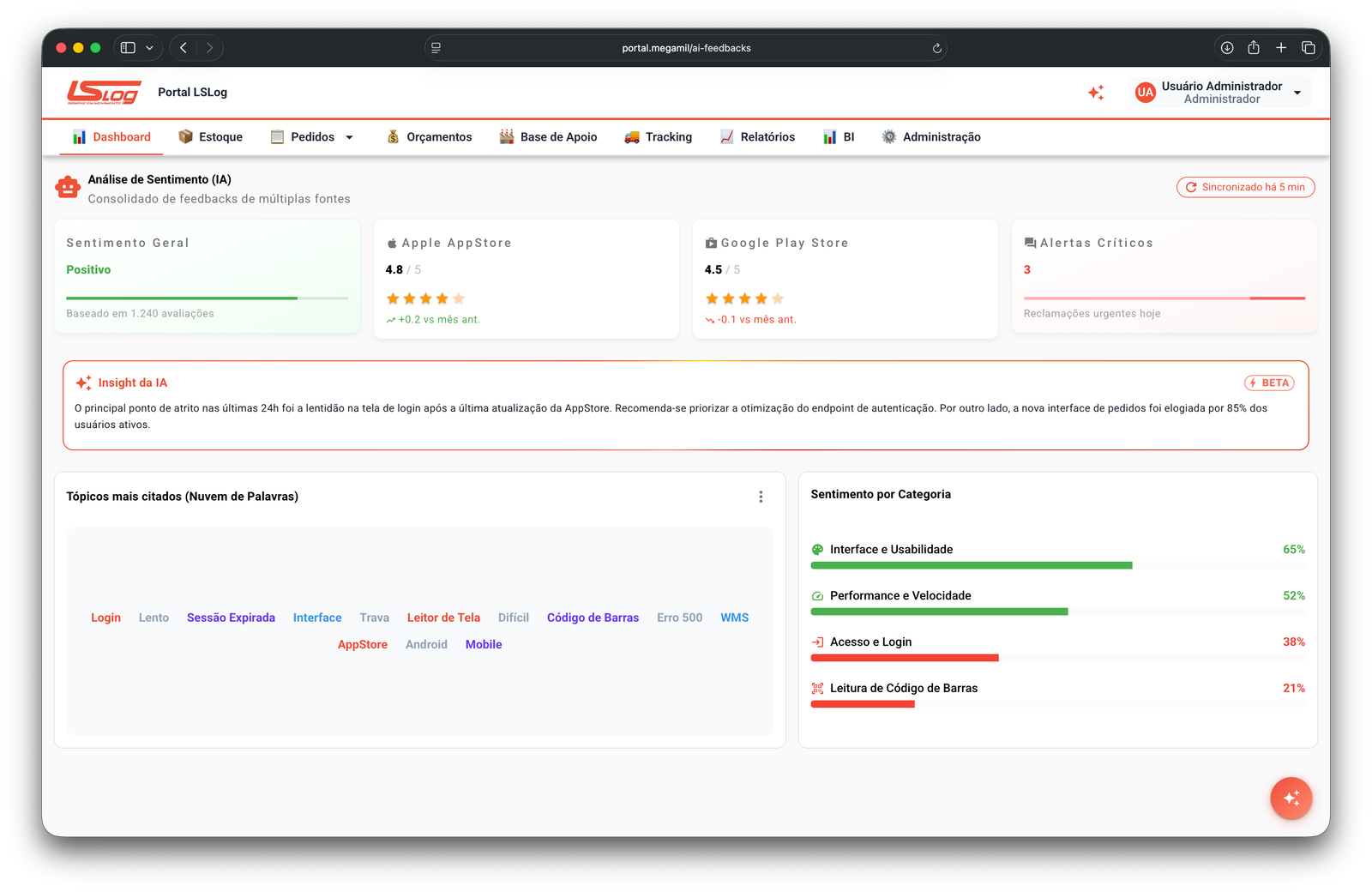Click the Safari share icon

[x=1254, y=48]
